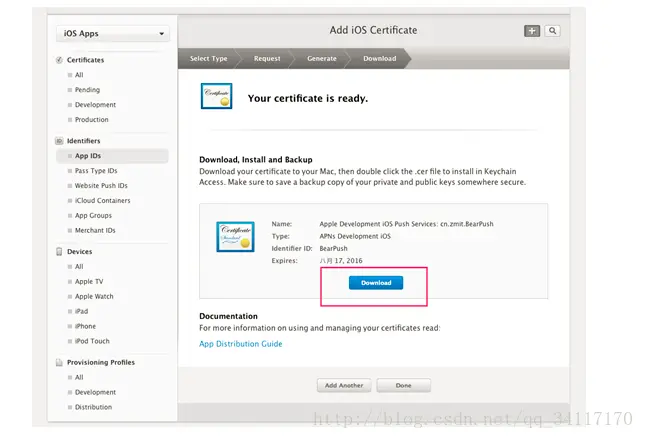This screenshot has height=439, width=645.
Task: Click the Provisioning Profiles heading
Action: point(101,362)
